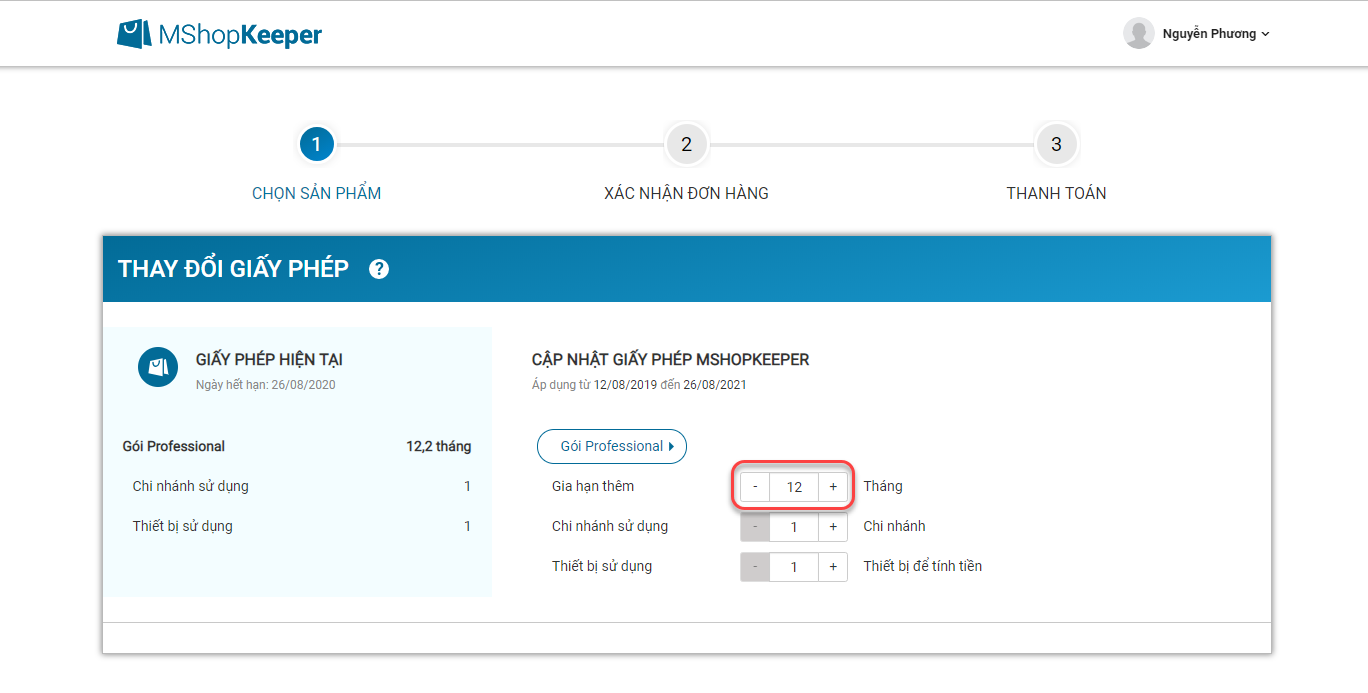This screenshot has height=693, width=1368.
Task: Click the 12,2 tháng value
Action: tap(439, 446)
